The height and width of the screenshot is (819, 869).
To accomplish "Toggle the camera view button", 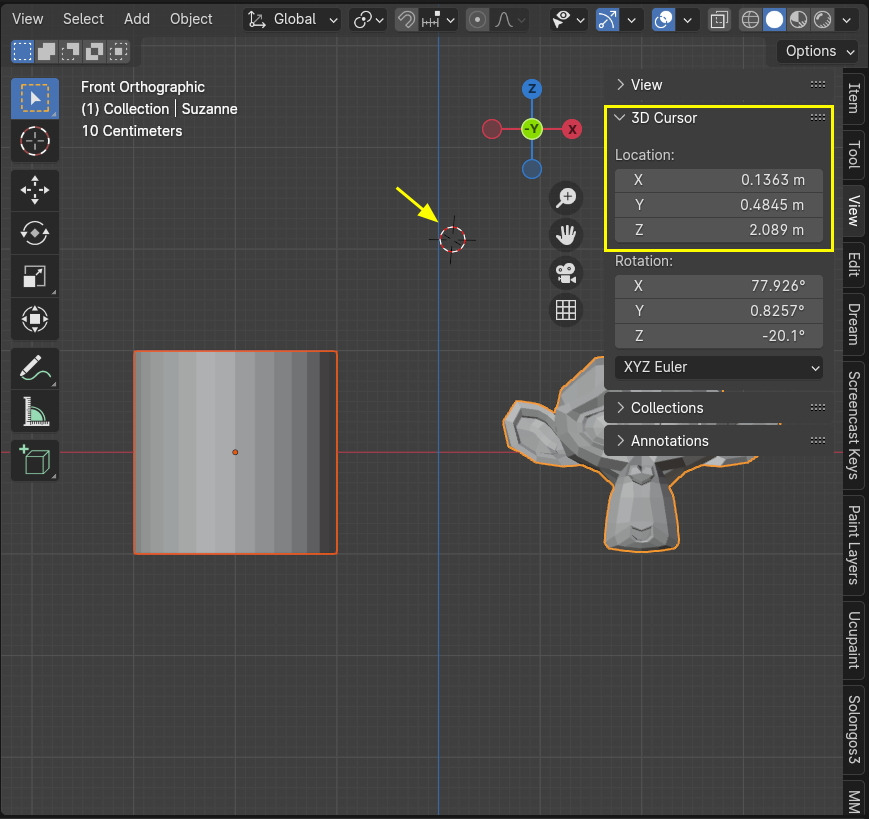I will pyautogui.click(x=566, y=273).
